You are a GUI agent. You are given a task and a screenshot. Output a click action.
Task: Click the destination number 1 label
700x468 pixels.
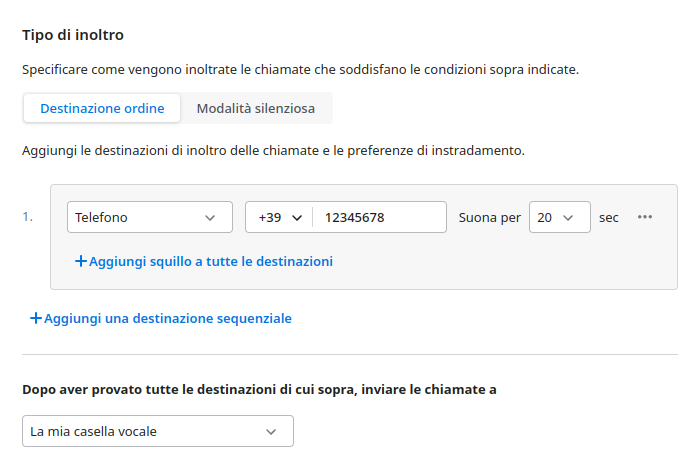(27, 216)
